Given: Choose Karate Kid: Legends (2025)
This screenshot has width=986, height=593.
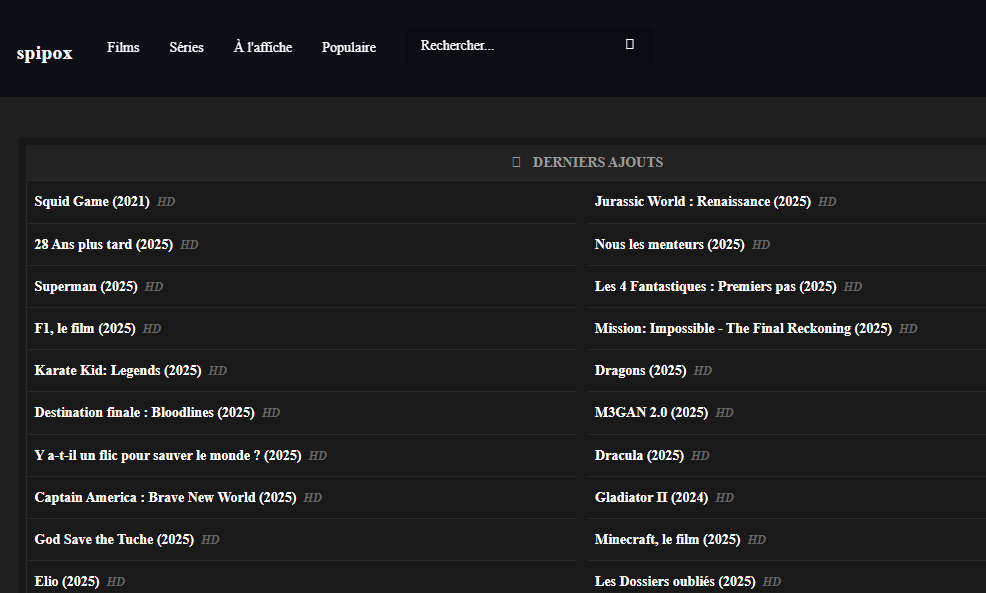Looking at the screenshot, I should pyautogui.click(x=118, y=371).
